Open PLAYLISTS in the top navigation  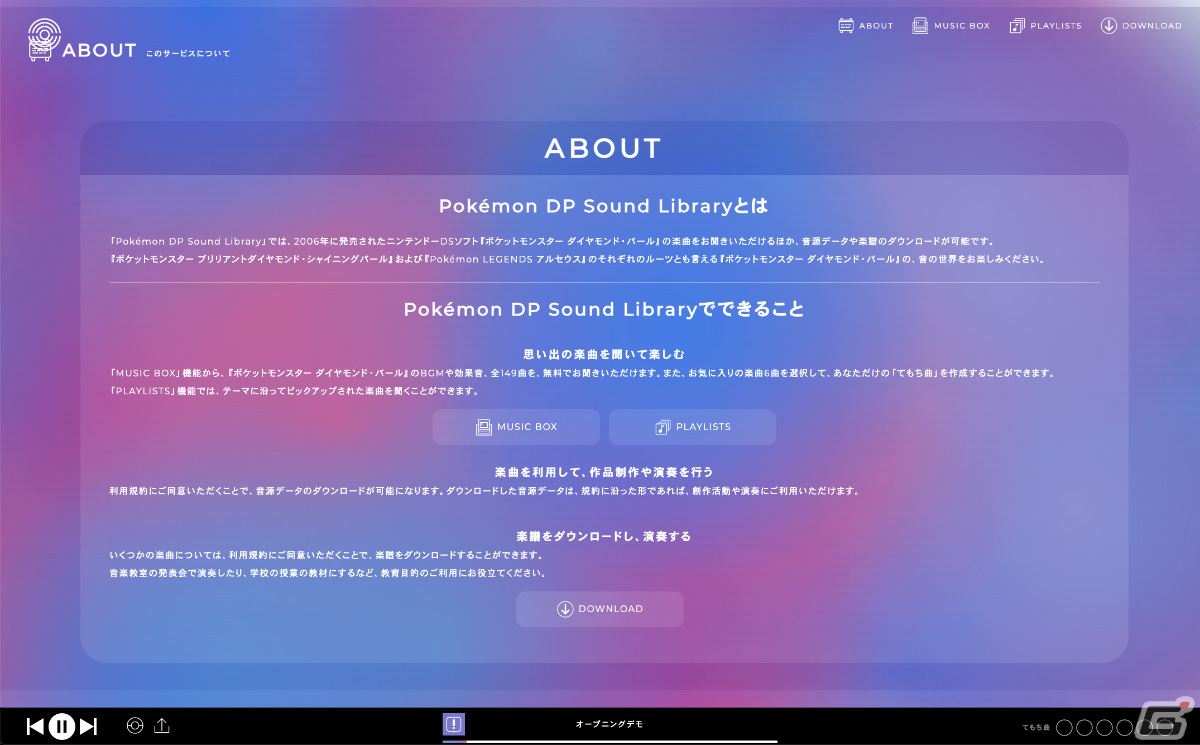pos(1046,26)
